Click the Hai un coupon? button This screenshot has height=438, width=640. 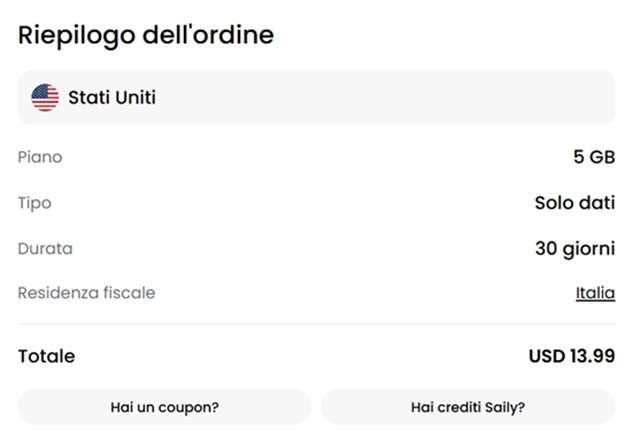(165, 407)
